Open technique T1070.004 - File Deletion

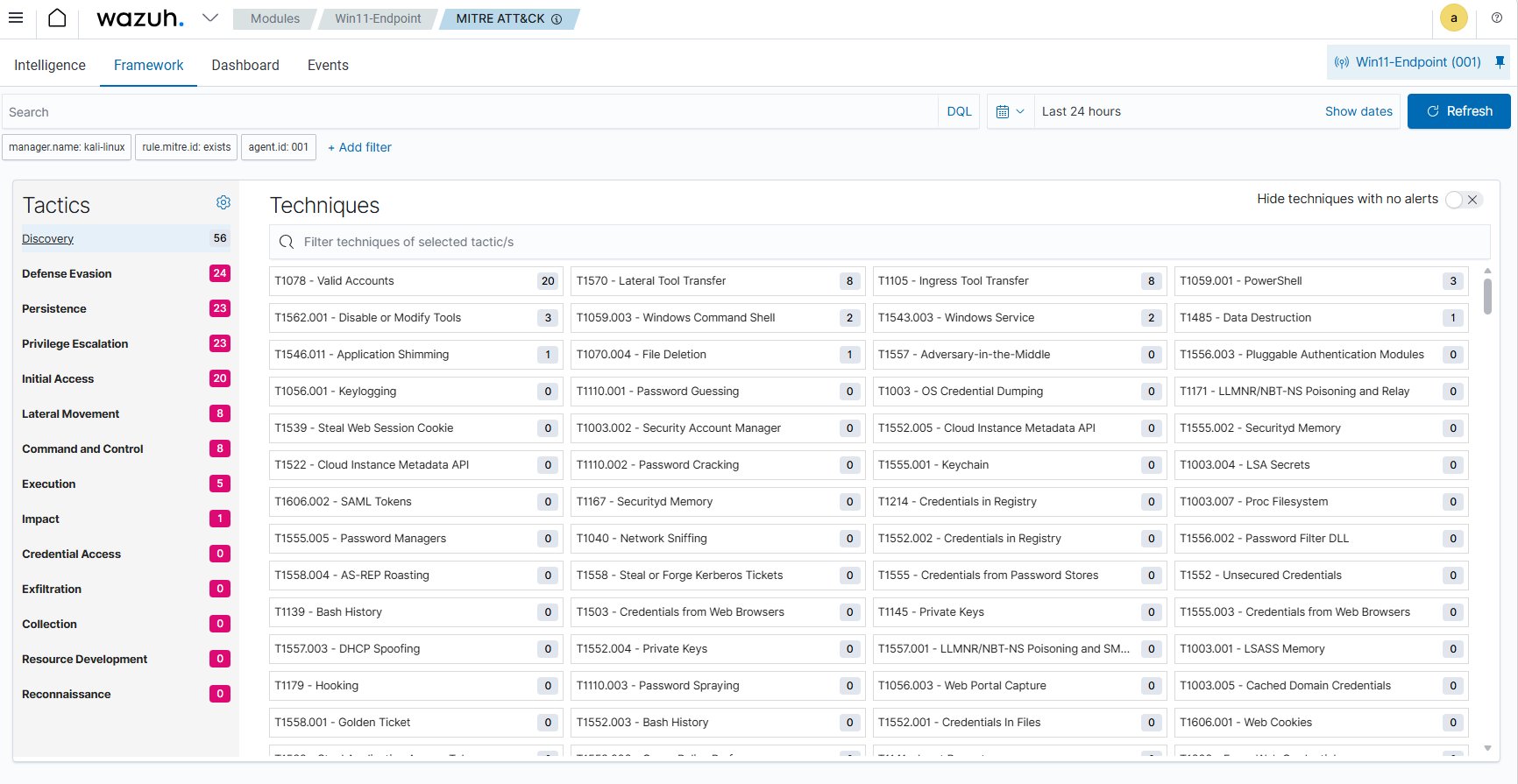coord(718,355)
